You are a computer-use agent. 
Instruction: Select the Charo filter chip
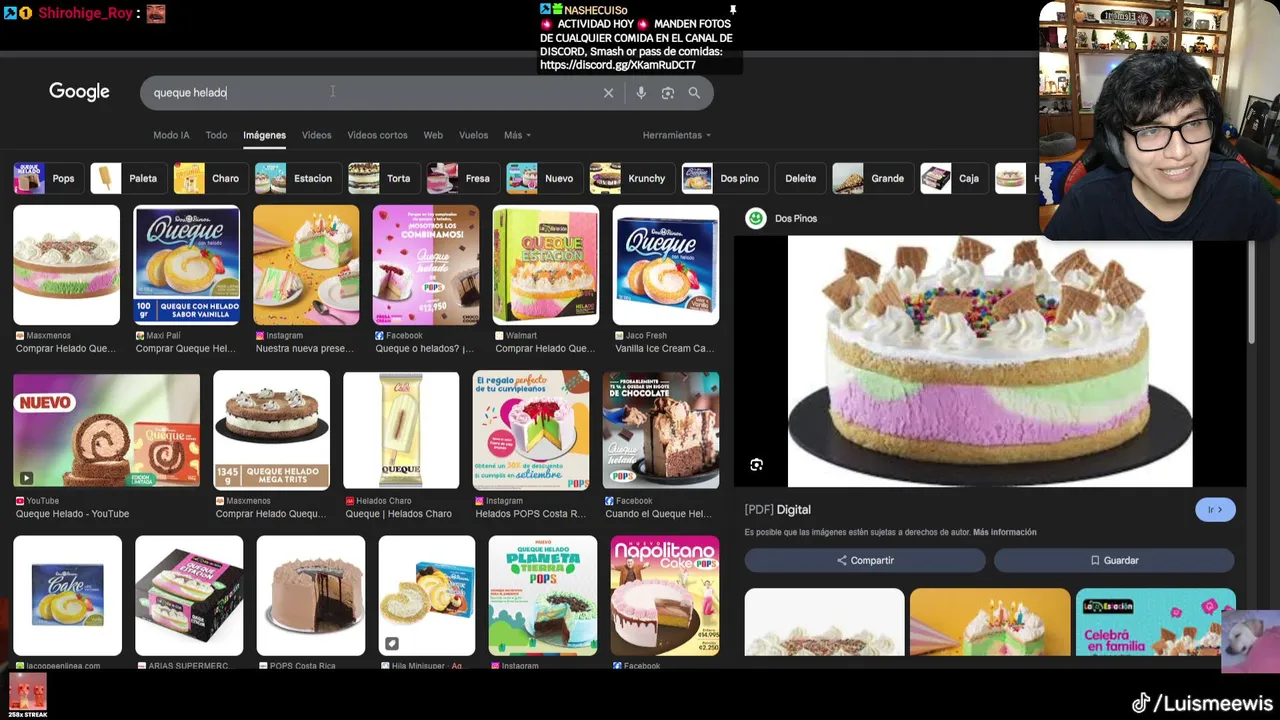click(x=209, y=178)
